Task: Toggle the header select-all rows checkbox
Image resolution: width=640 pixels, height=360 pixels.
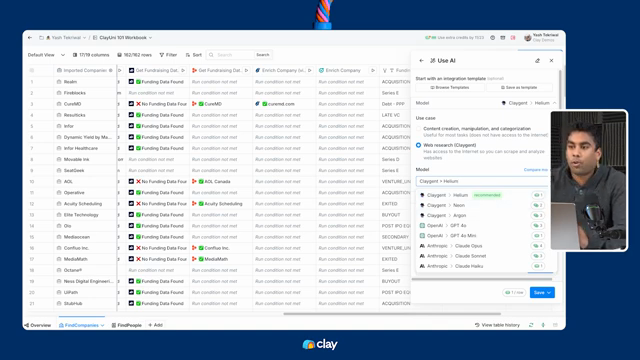Action: point(32,70)
